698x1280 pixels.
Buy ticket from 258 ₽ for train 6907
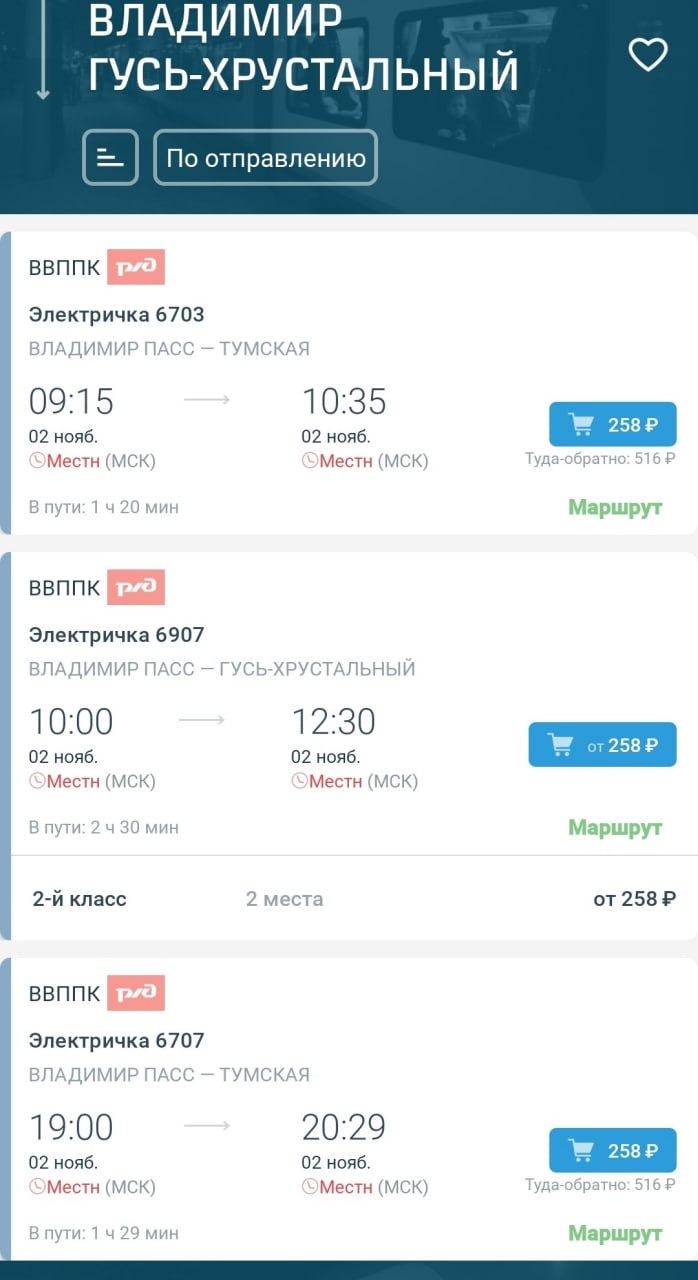(x=602, y=745)
